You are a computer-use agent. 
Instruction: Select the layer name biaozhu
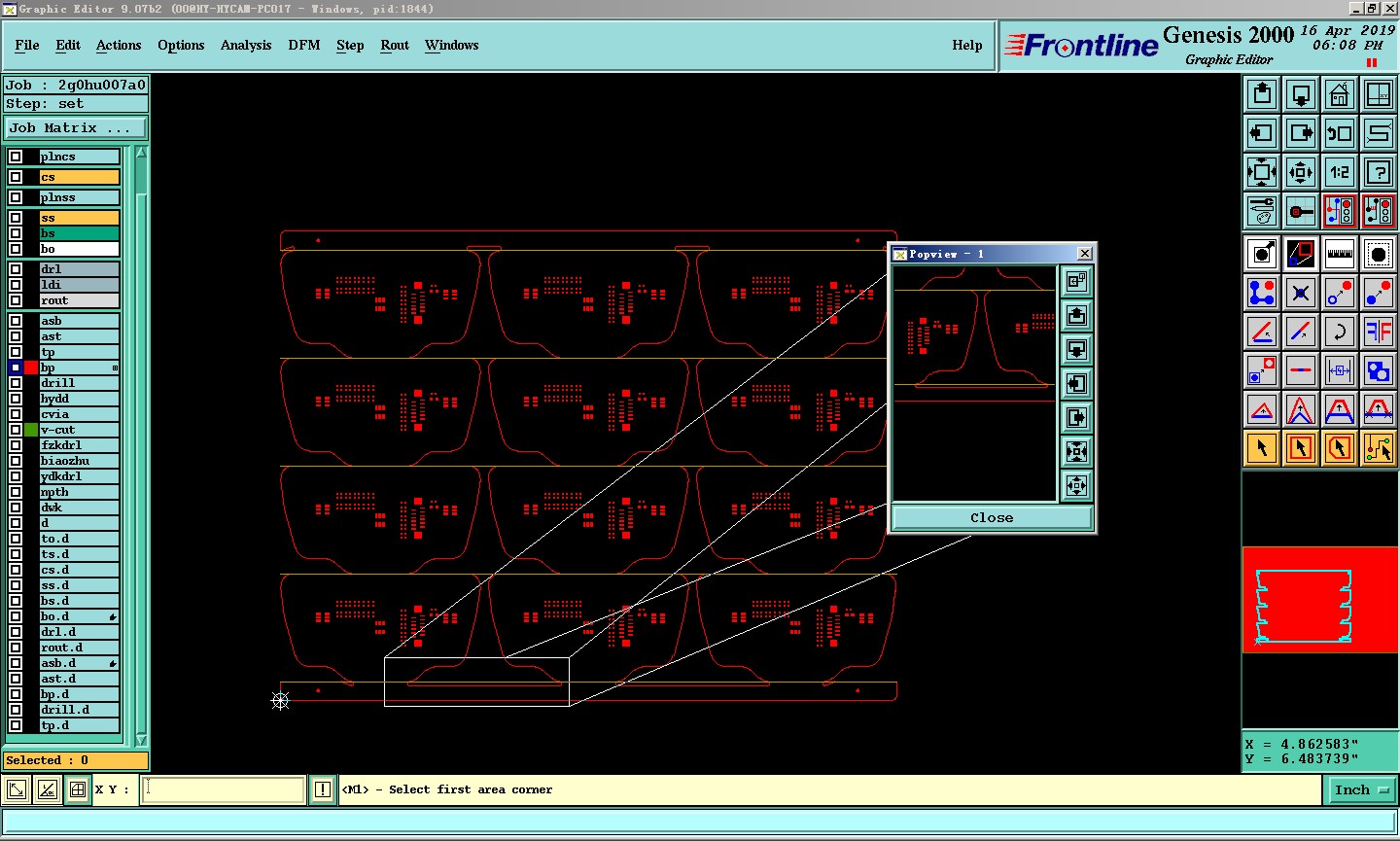[x=79, y=461]
